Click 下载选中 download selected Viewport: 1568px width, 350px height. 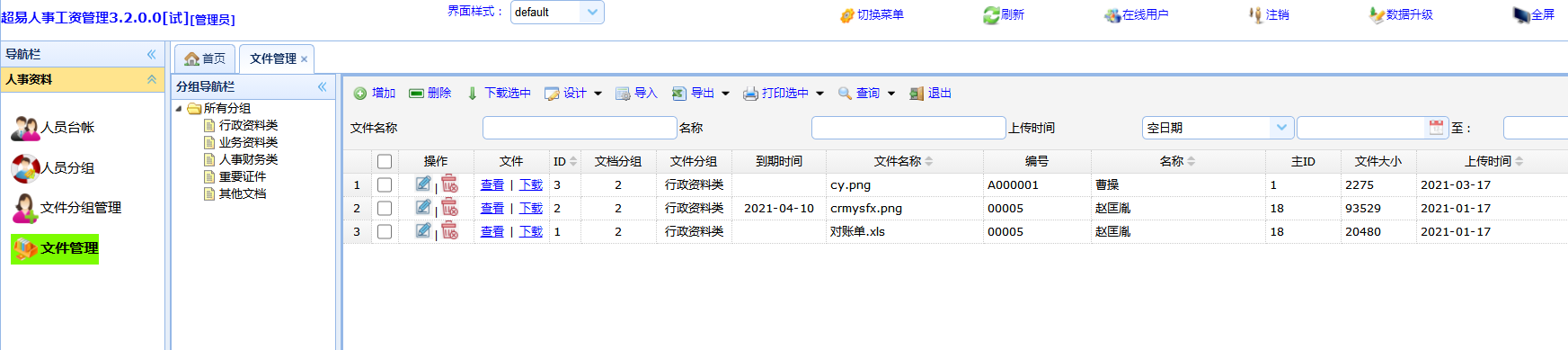coord(499,94)
